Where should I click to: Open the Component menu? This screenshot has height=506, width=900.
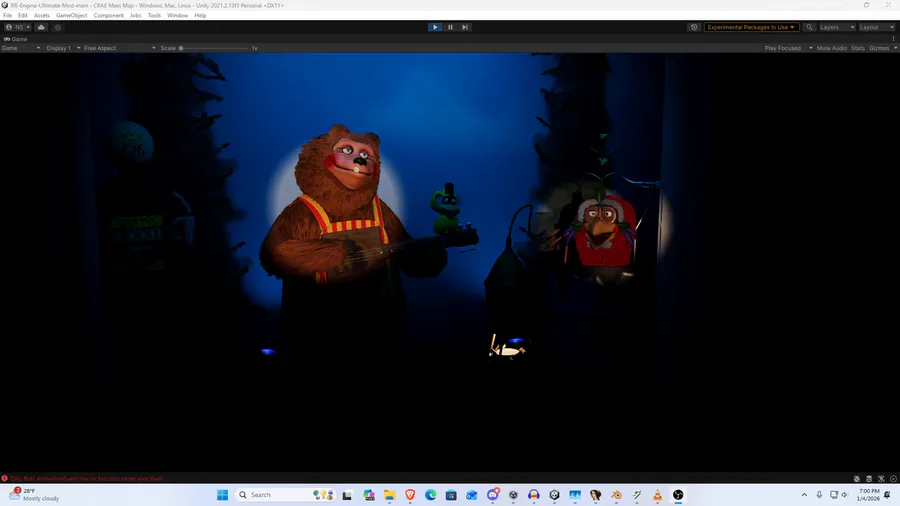[108, 15]
